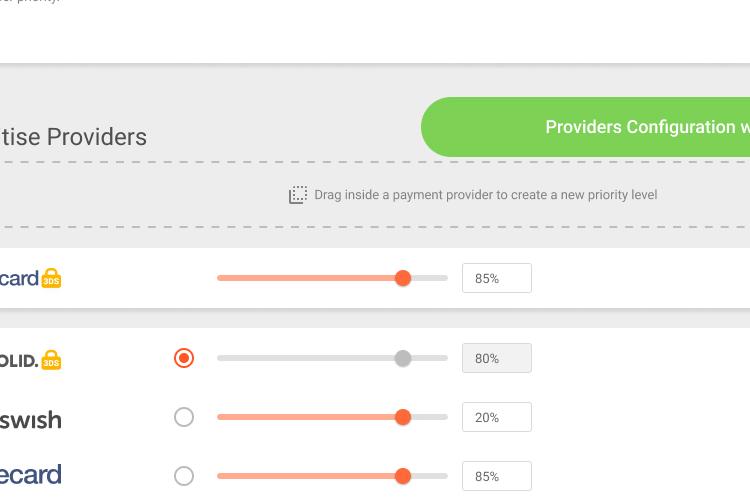This screenshot has height=500, width=750.
Task: Select the Swish provider radio button
Action: pos(184,417)
